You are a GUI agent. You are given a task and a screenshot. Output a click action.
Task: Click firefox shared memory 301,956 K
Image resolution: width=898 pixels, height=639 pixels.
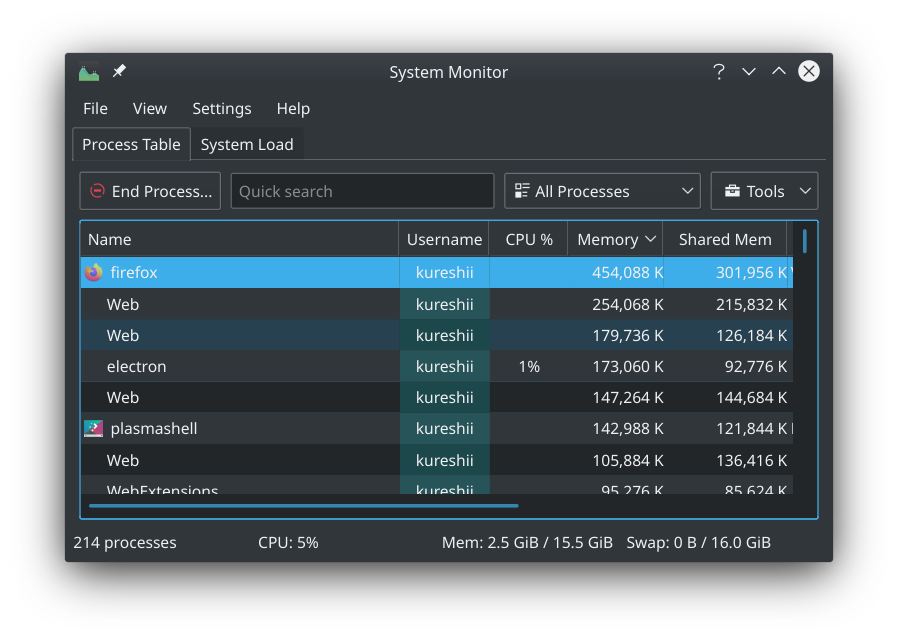(x=751, y=273)
